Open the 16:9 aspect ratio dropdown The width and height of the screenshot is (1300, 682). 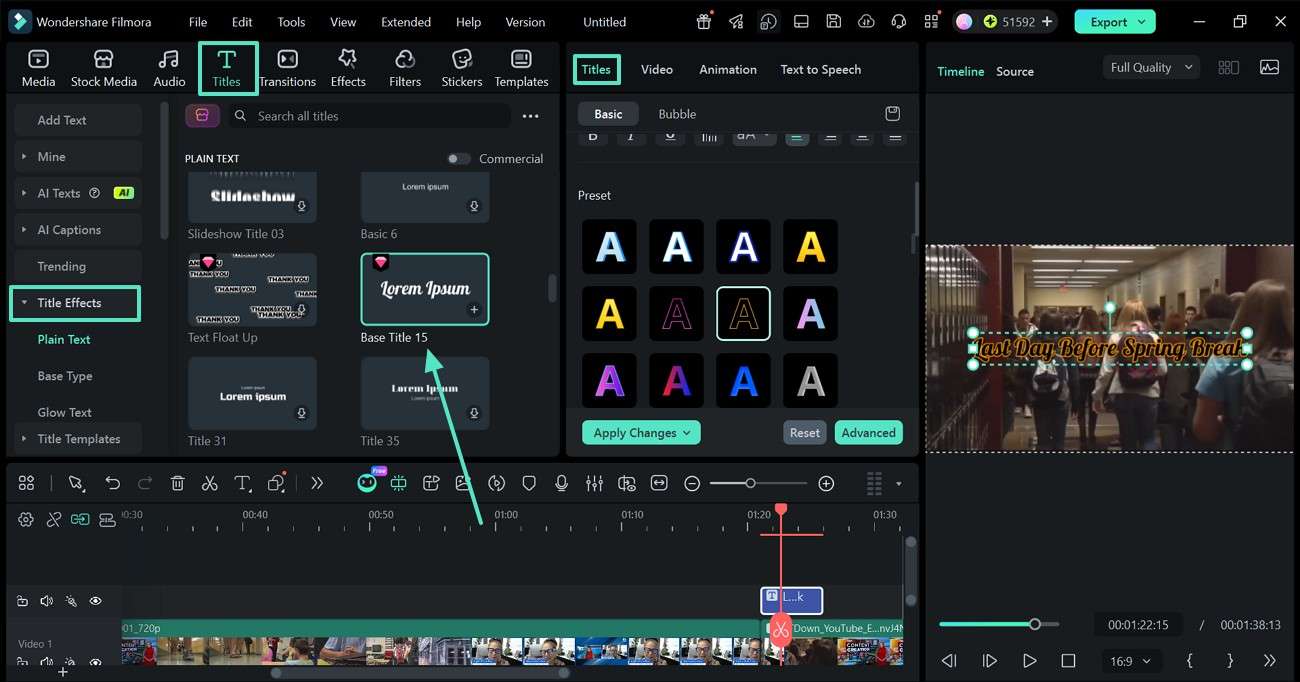[x=1130, y=661]
